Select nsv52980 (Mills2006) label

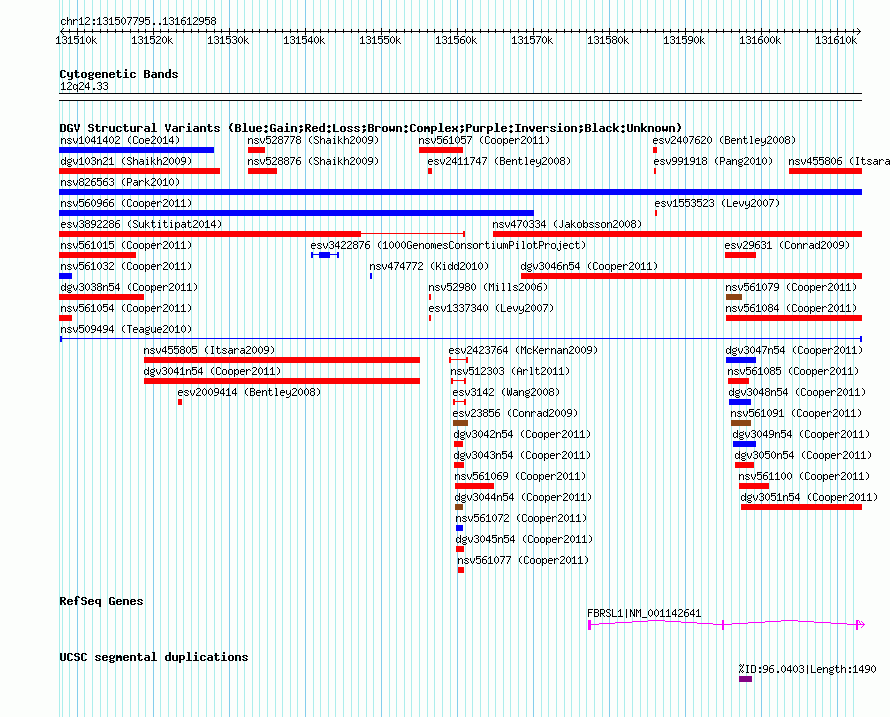[x=488, y=287]
